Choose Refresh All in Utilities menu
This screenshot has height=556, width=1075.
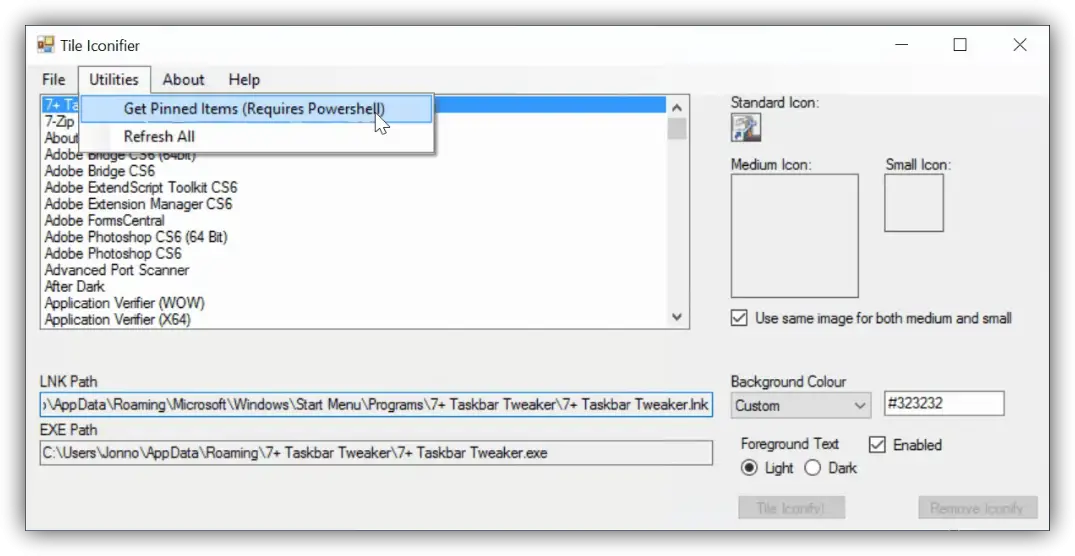(x=256, y=136)
